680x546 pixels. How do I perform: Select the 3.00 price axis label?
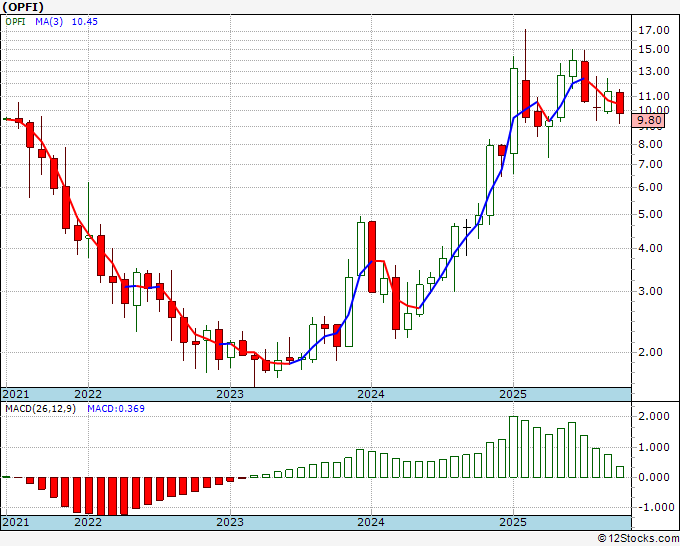(x=651, y=291)
